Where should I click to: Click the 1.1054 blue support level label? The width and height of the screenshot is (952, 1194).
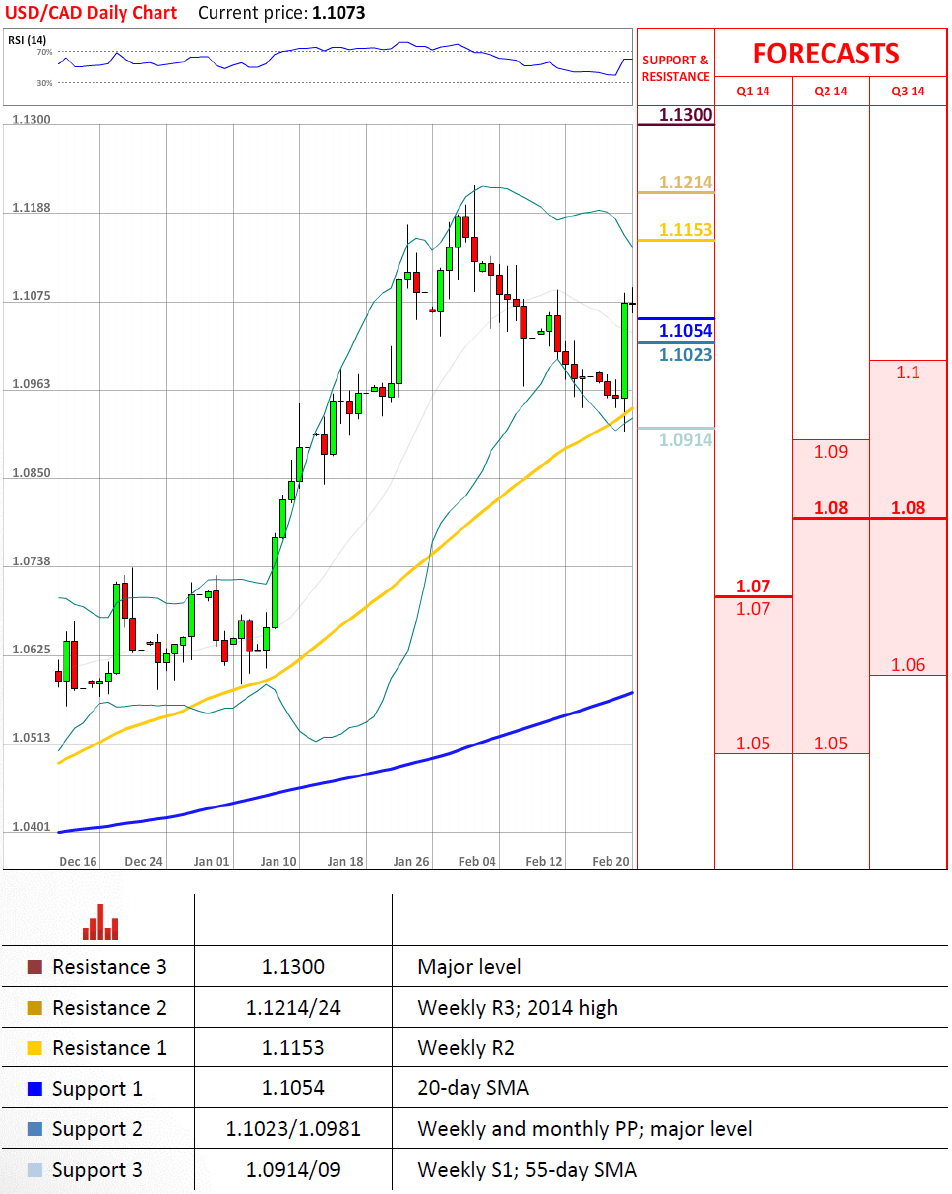pyautogui.click(x=686, y=331)
